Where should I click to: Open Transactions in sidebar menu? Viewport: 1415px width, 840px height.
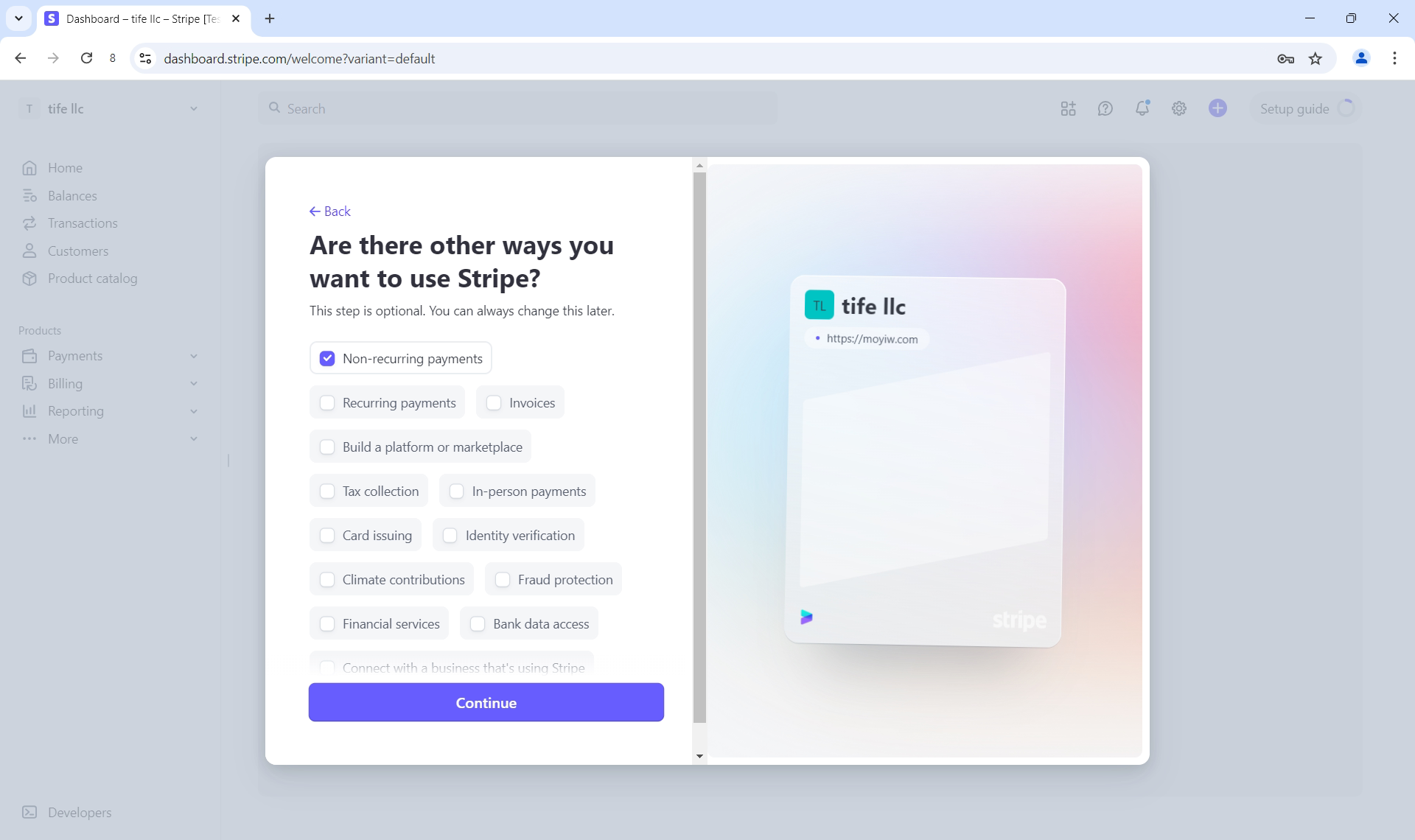pyautogui.click(x=82, y=223)
